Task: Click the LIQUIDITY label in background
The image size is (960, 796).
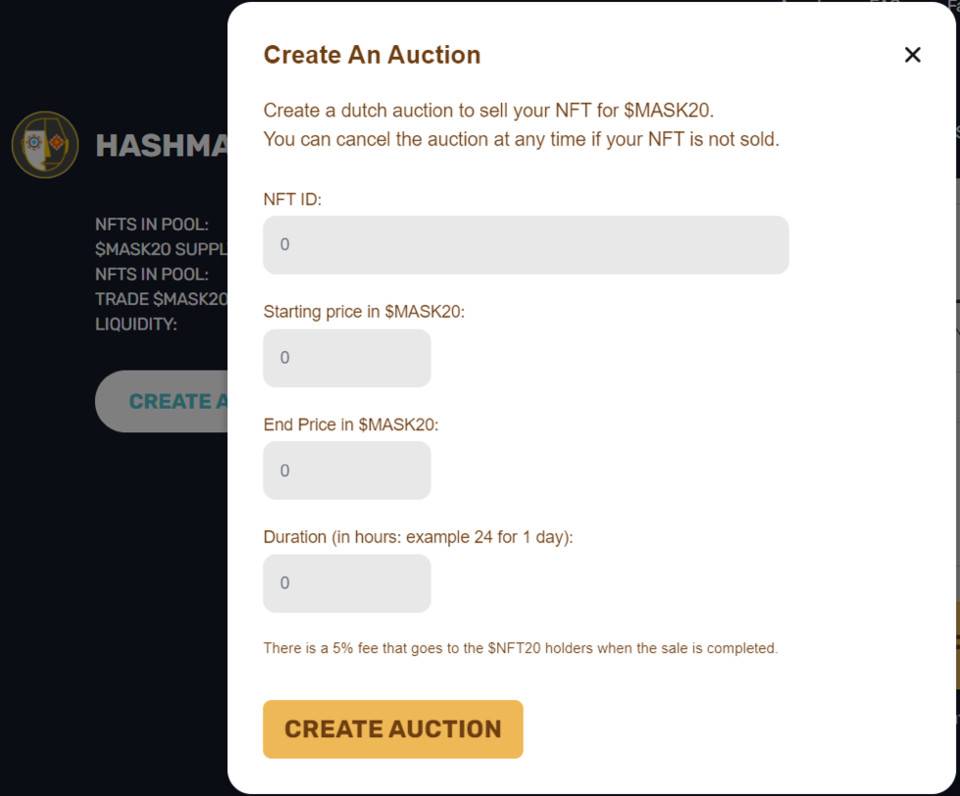Action: [x=136, y=324]
